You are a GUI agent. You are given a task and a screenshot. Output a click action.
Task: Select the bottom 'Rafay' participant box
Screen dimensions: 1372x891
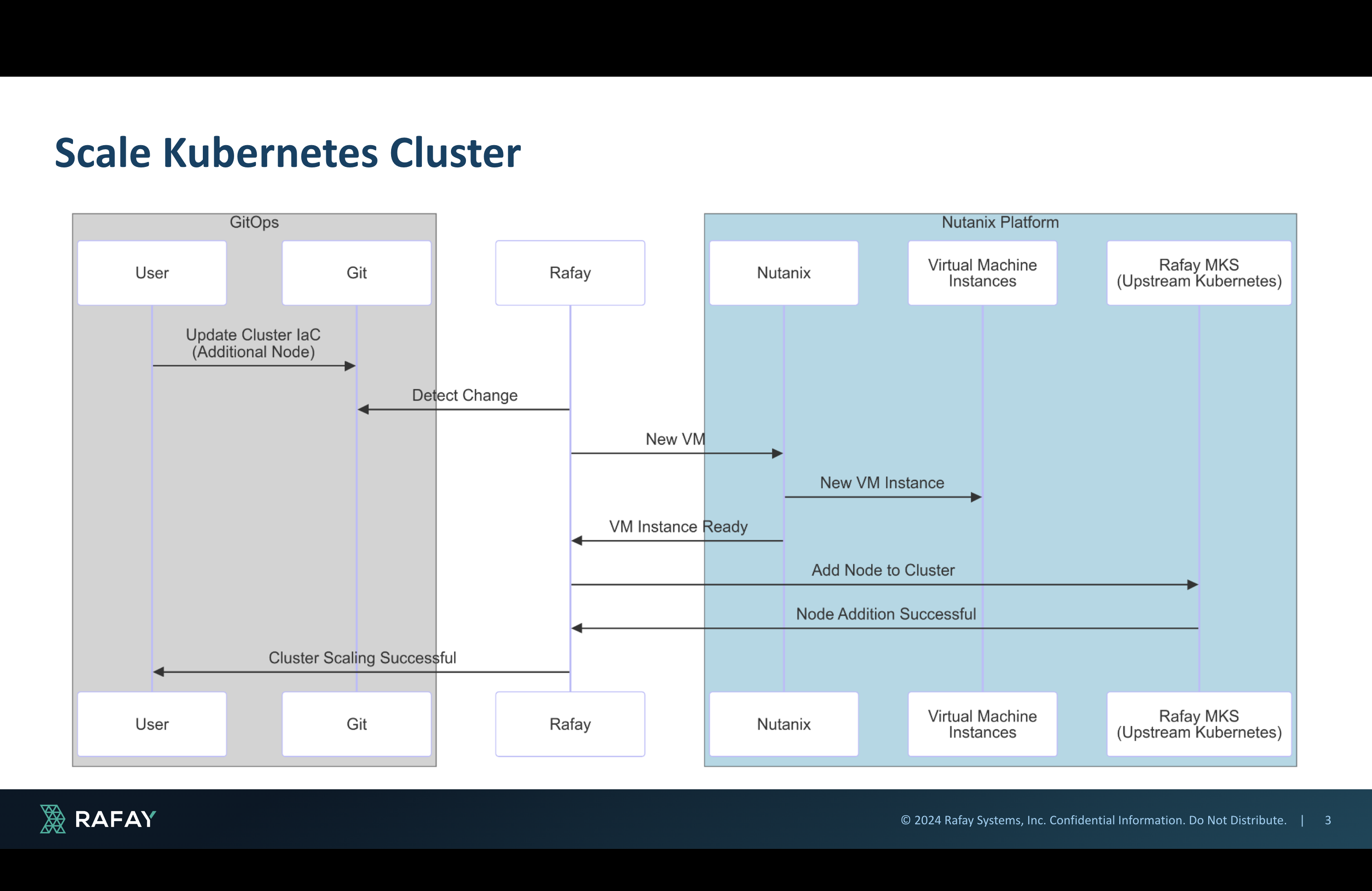(x=570, y=724)
